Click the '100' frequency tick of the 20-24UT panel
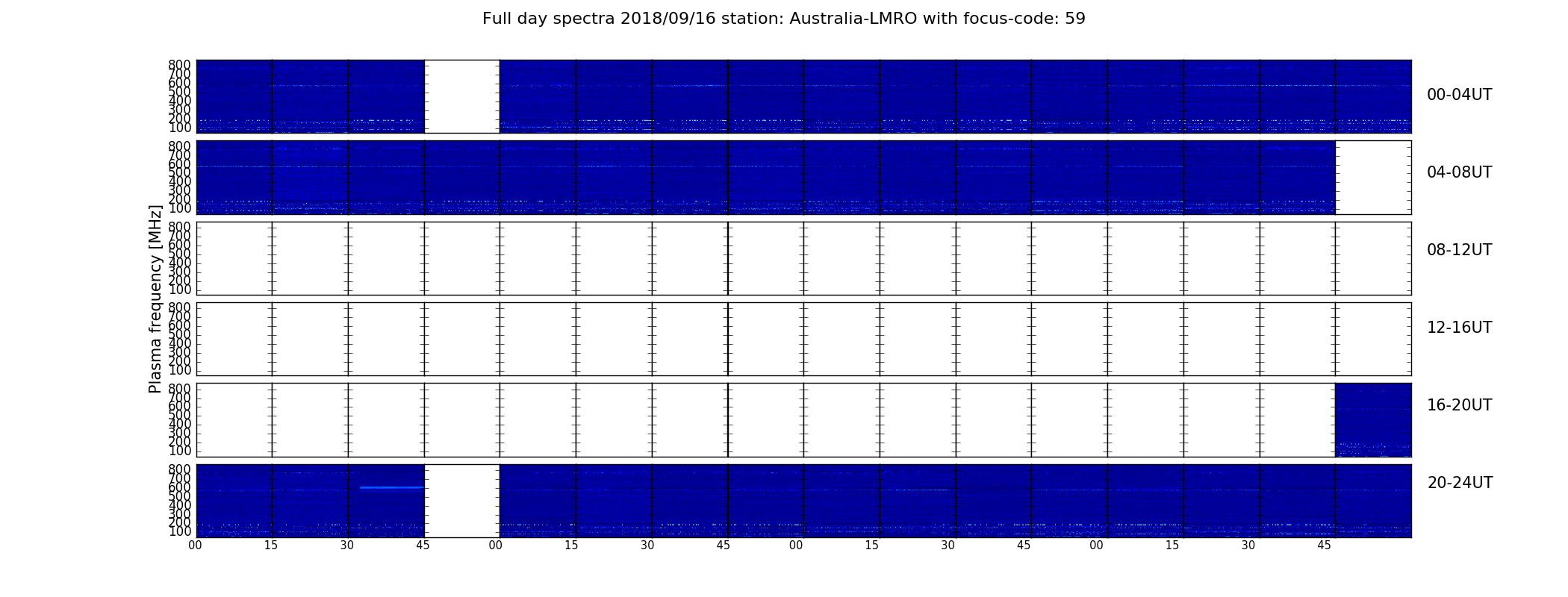The image size is (1568, 597). point(179,531)
